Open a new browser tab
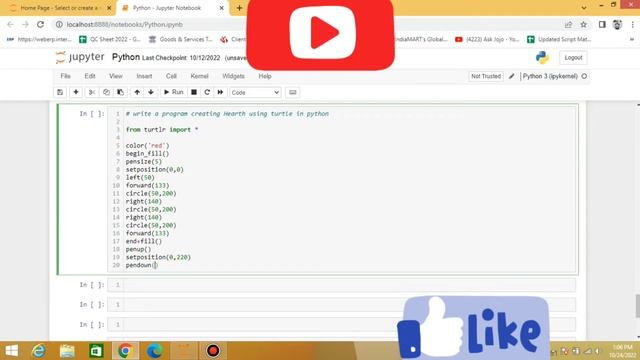The width and height of the screenshot is (640, 360). (239, 8)
